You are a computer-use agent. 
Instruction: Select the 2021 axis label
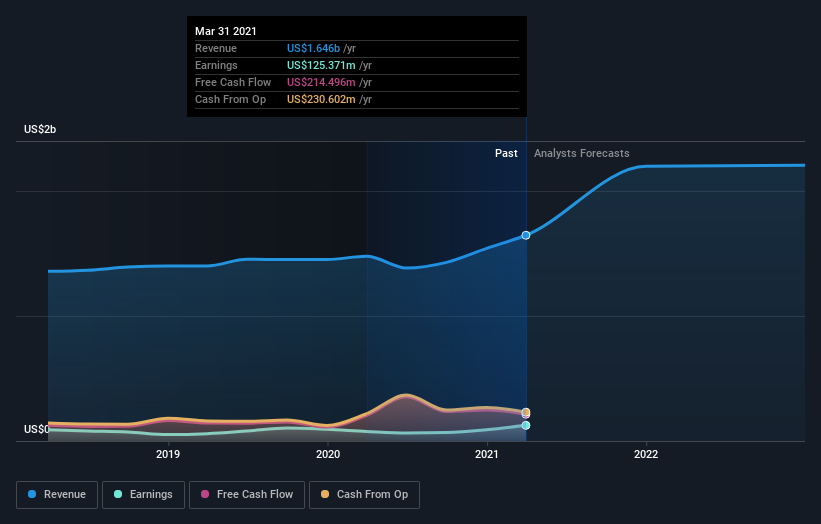click(x=487, y=454)
